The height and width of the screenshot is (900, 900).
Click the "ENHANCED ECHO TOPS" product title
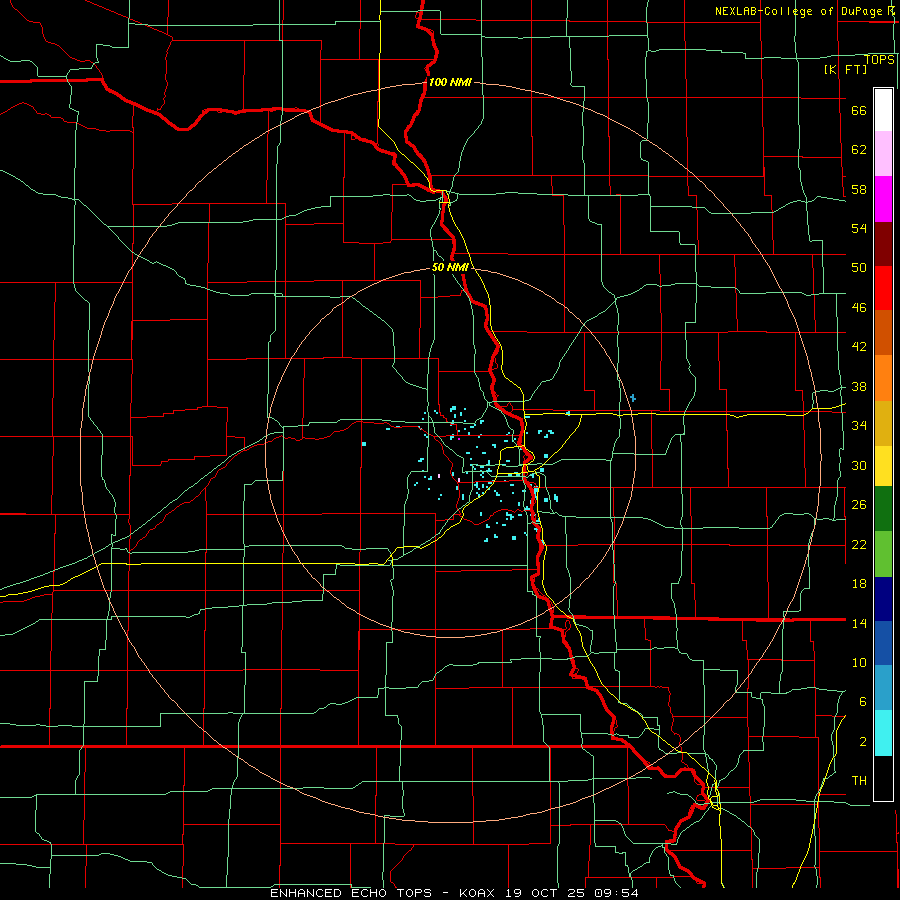[351, 893]
